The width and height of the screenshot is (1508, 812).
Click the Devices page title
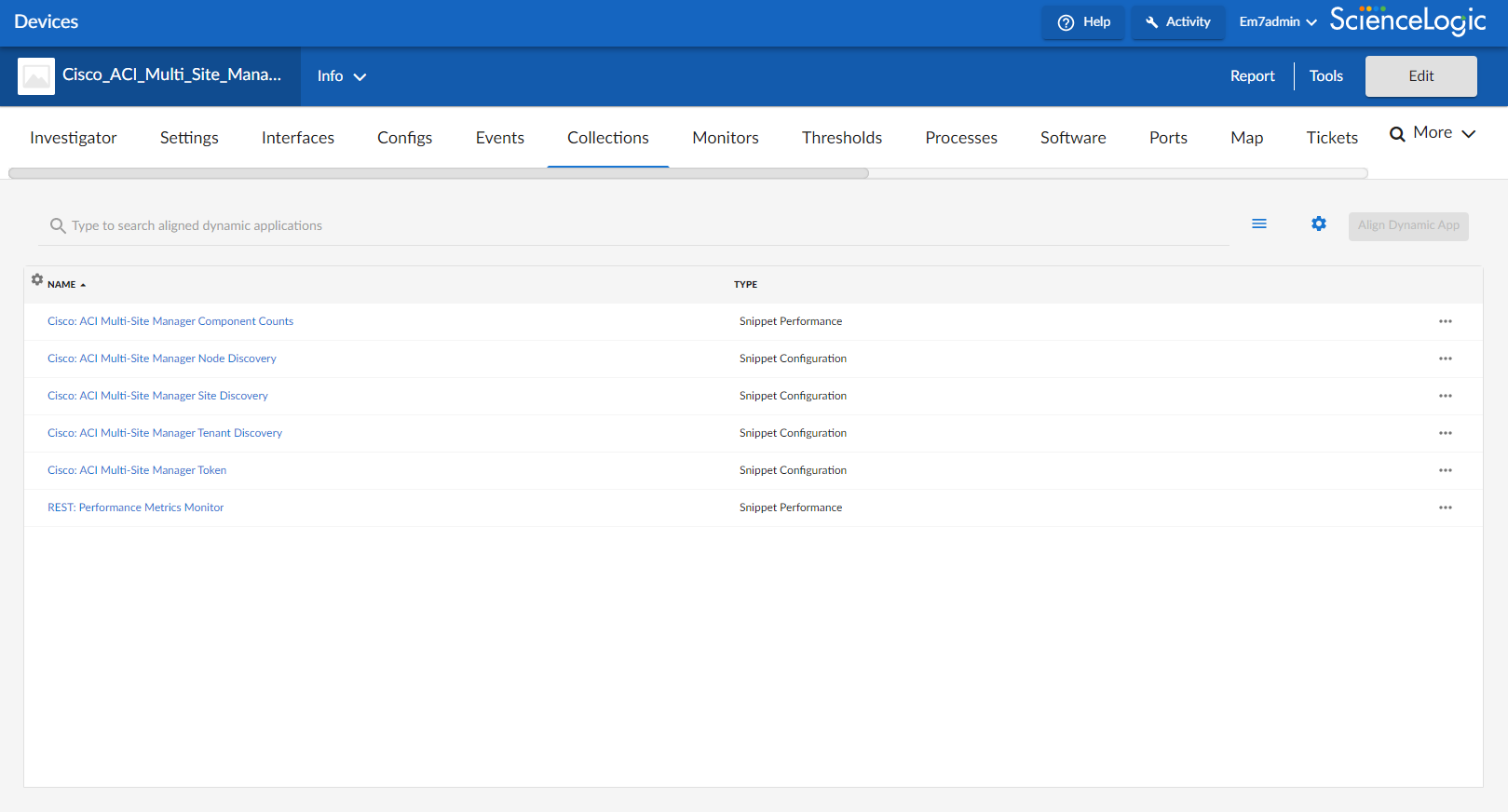click(x=47, y=21)
